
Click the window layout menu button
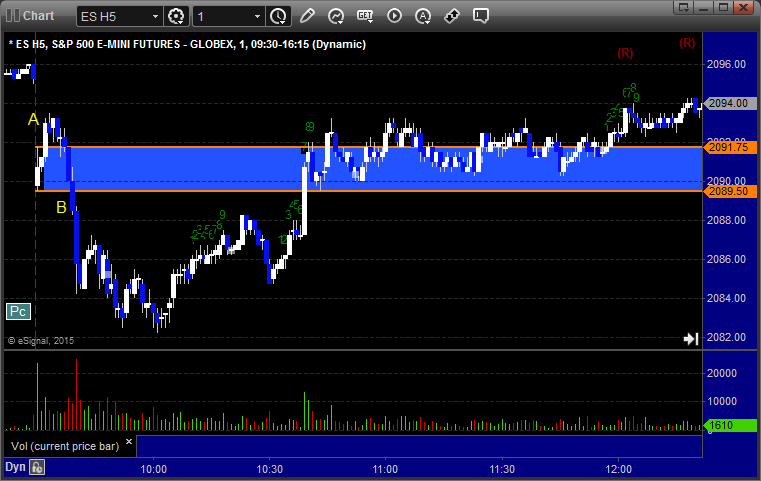684,7
